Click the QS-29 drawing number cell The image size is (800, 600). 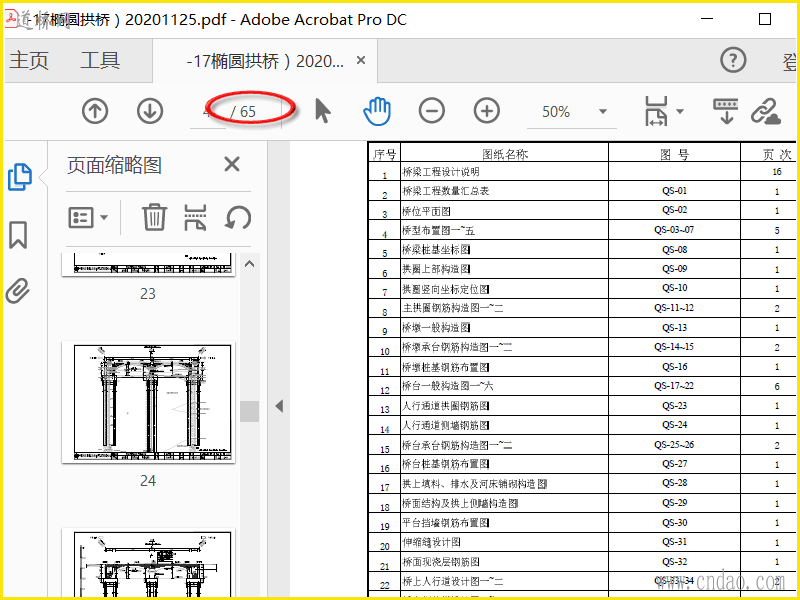(x=674, y=503)
